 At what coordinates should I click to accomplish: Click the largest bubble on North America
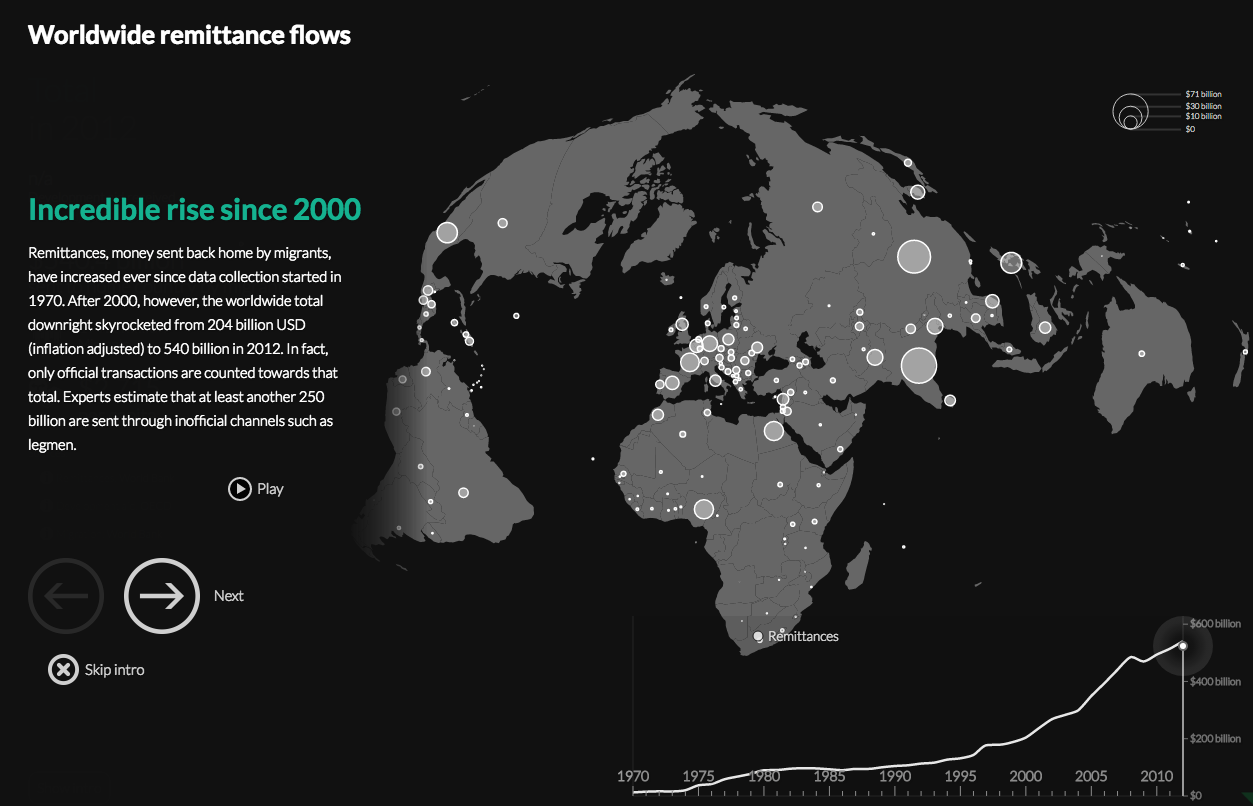447,233
